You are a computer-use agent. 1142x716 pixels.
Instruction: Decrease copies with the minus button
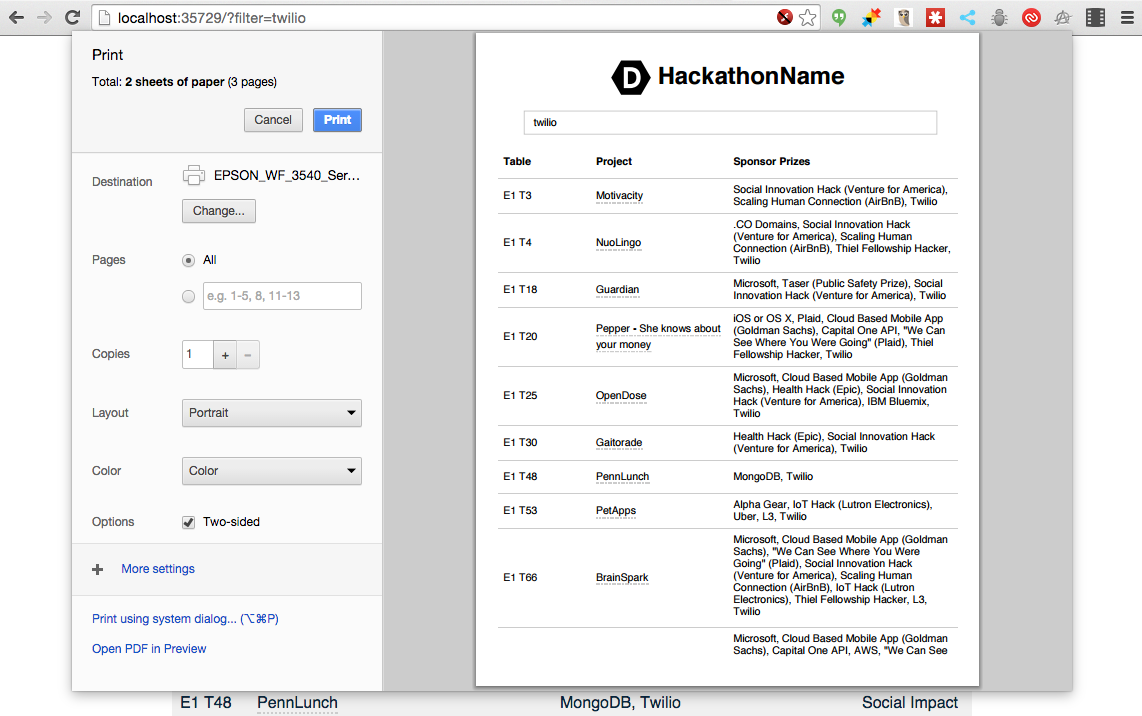[248, 355]
